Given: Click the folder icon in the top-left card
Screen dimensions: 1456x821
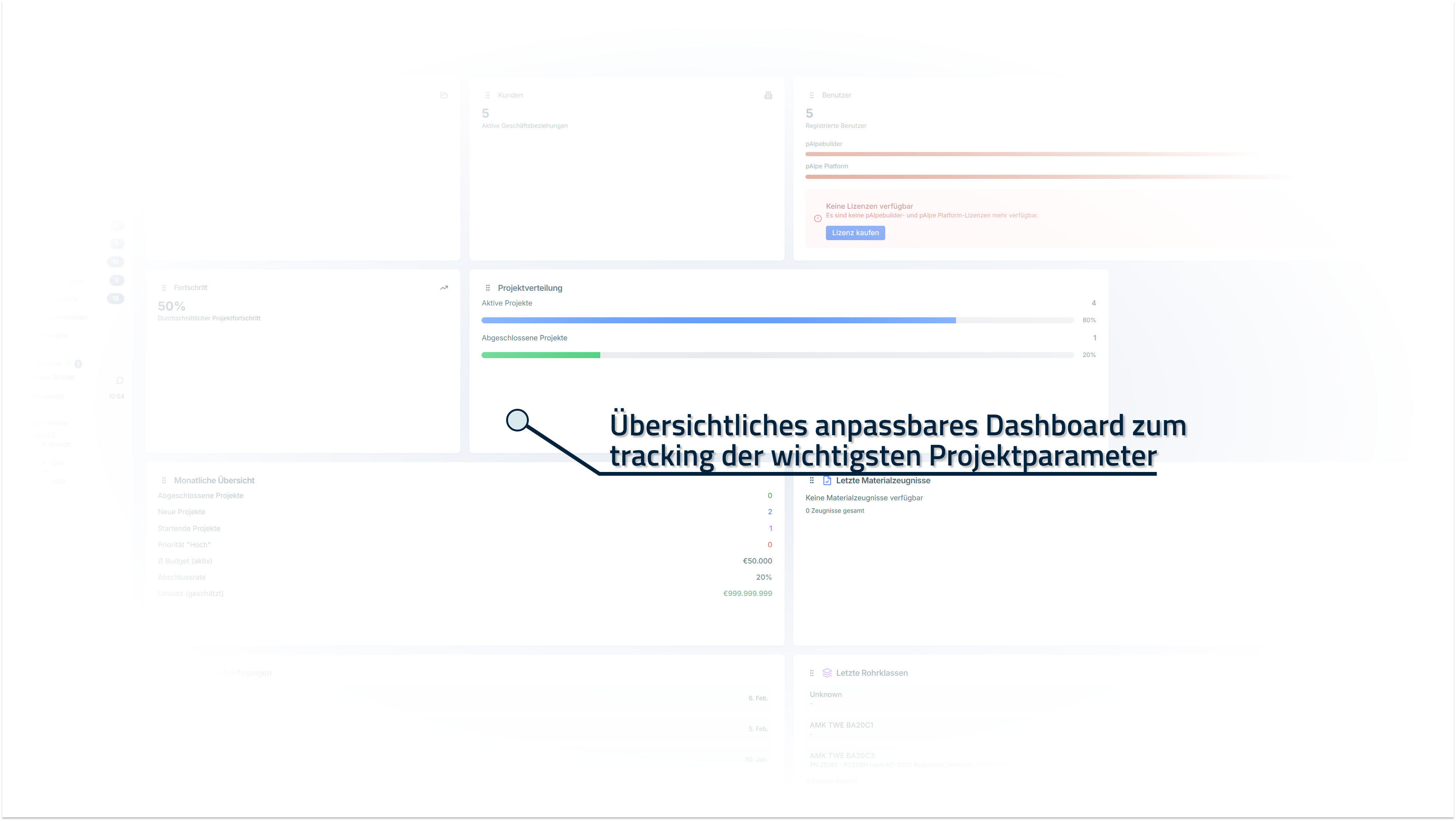Looking at the screenshot, I should 444,95.
